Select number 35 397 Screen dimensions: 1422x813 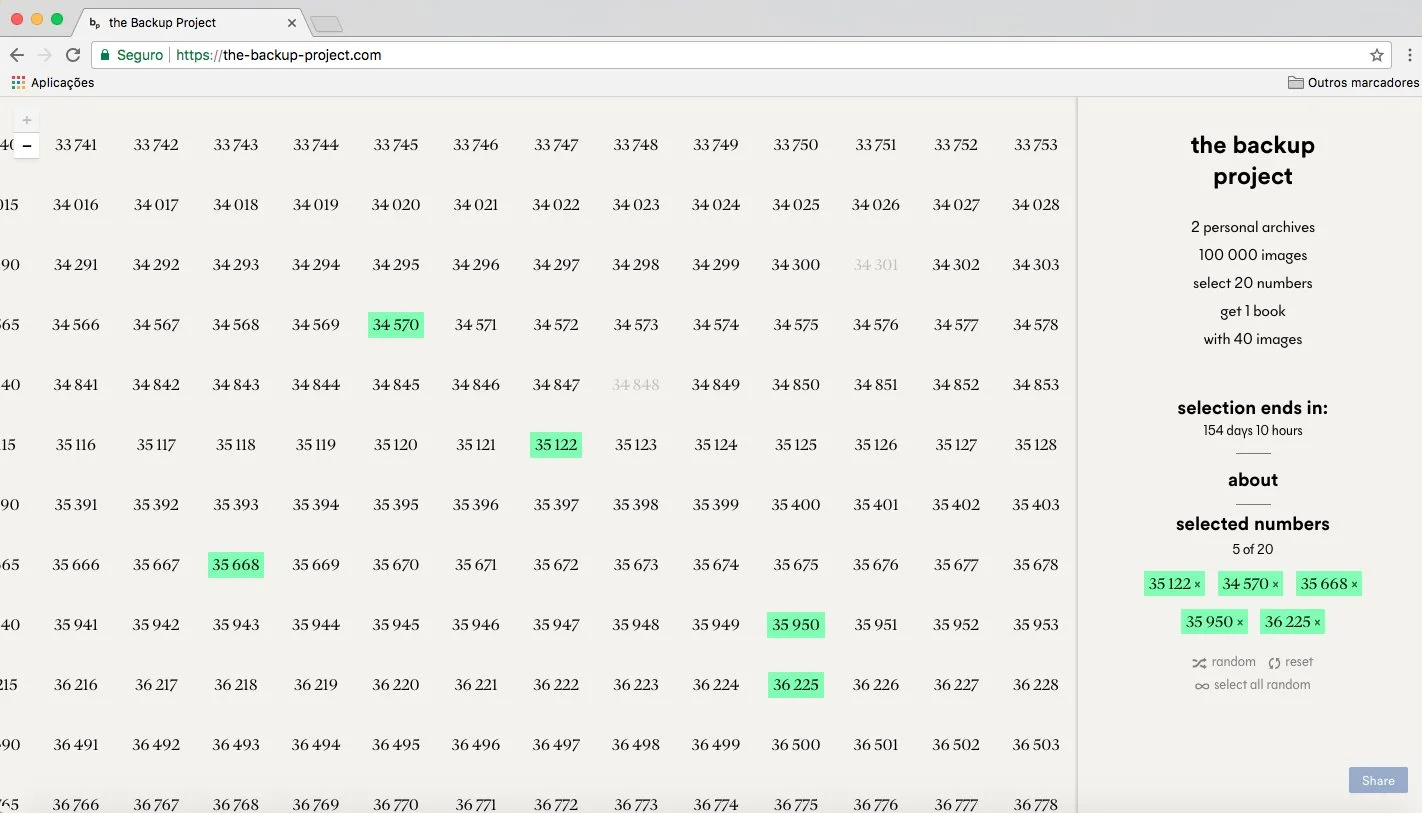click(x=556, y=505)
